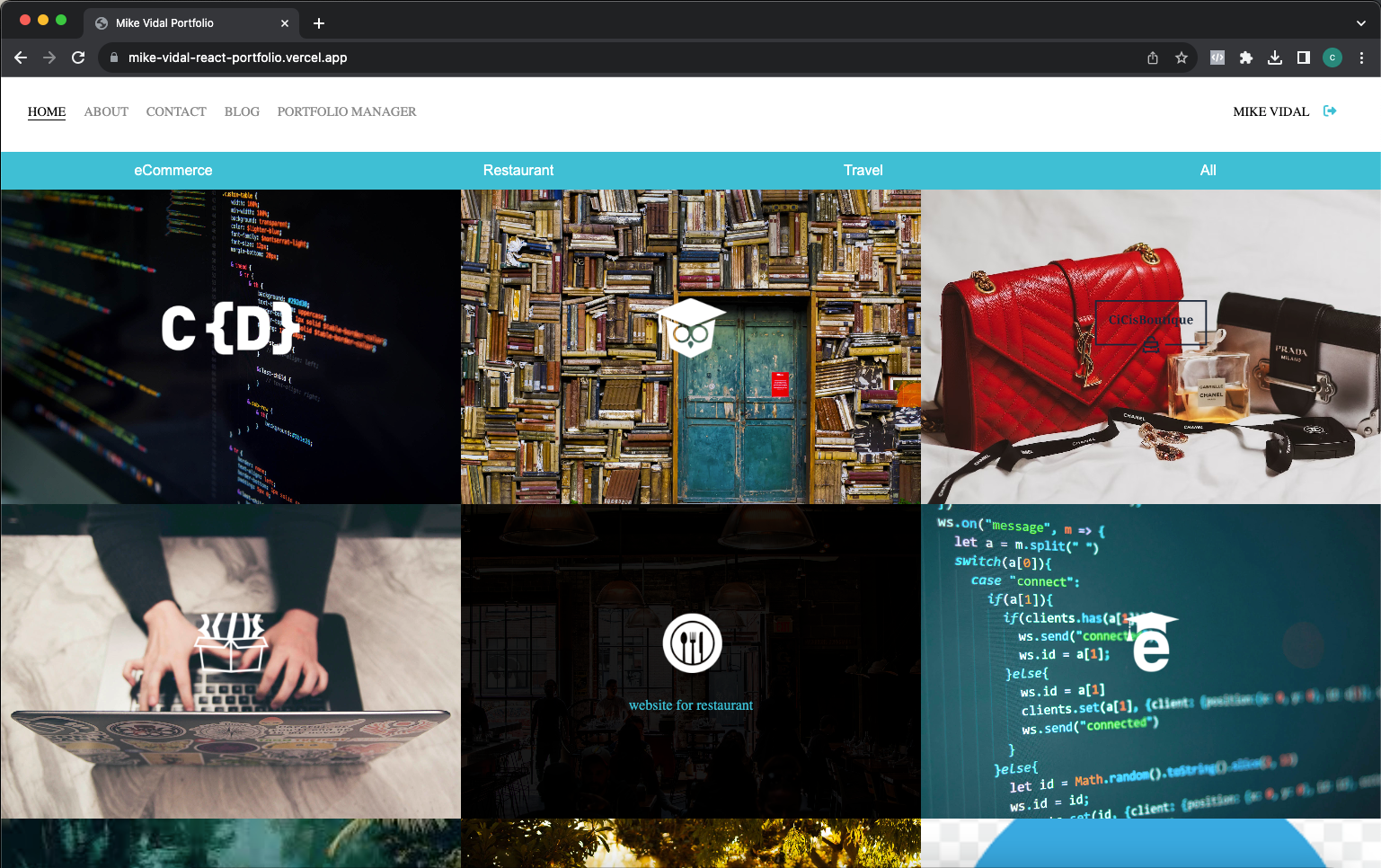Expand the chevron at the tab strip's right edge
1381x868 pixels.
pyautogui.click(x=1359, y=22)
